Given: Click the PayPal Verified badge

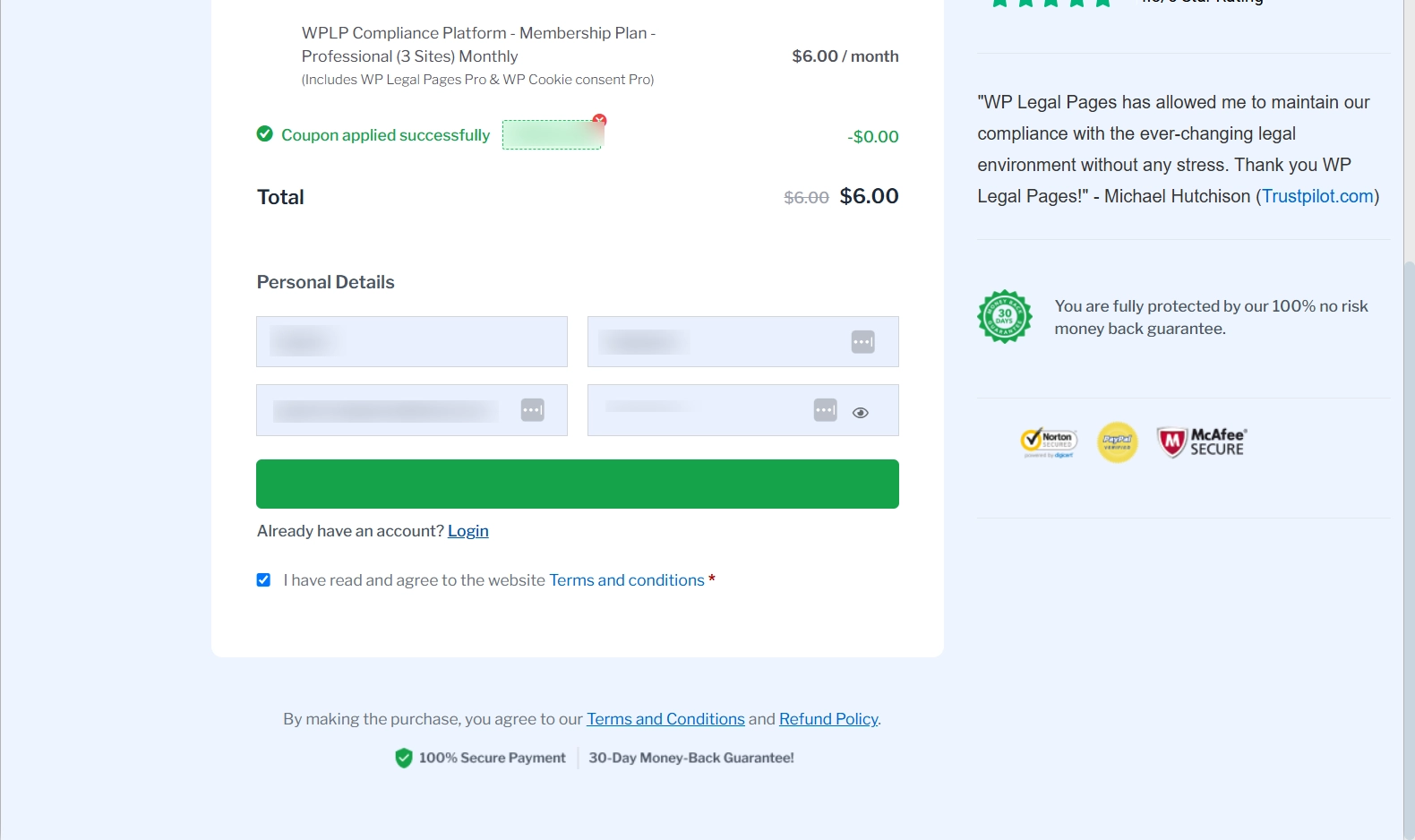Looking at the screenshot, I should click(x=1118, y=441).
